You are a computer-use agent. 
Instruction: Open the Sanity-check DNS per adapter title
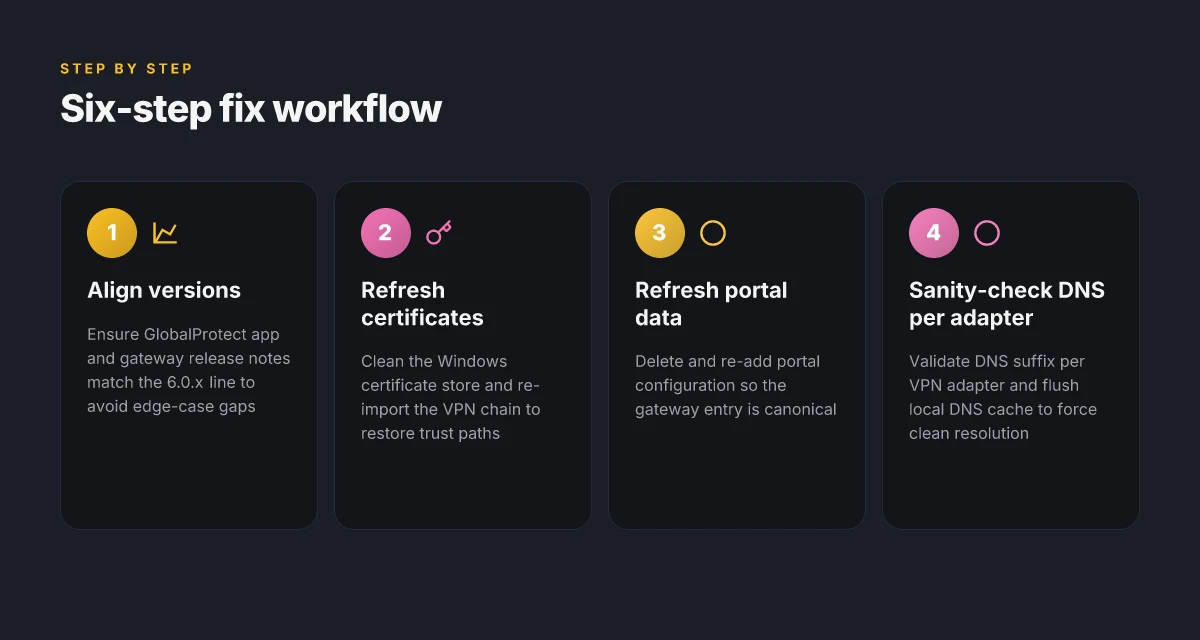(1007, 304)
